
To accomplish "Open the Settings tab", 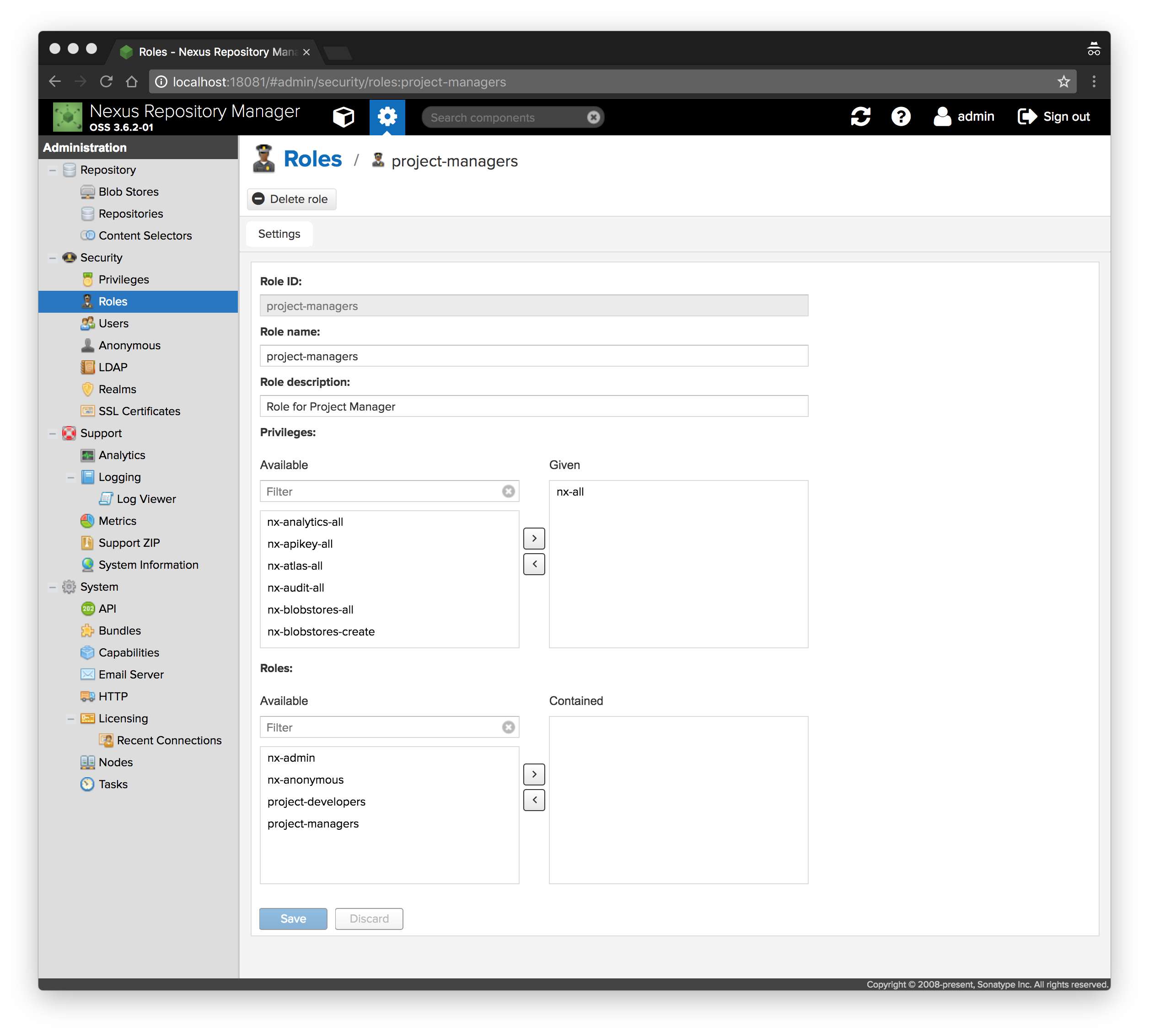I will click(x=279, y=234).
